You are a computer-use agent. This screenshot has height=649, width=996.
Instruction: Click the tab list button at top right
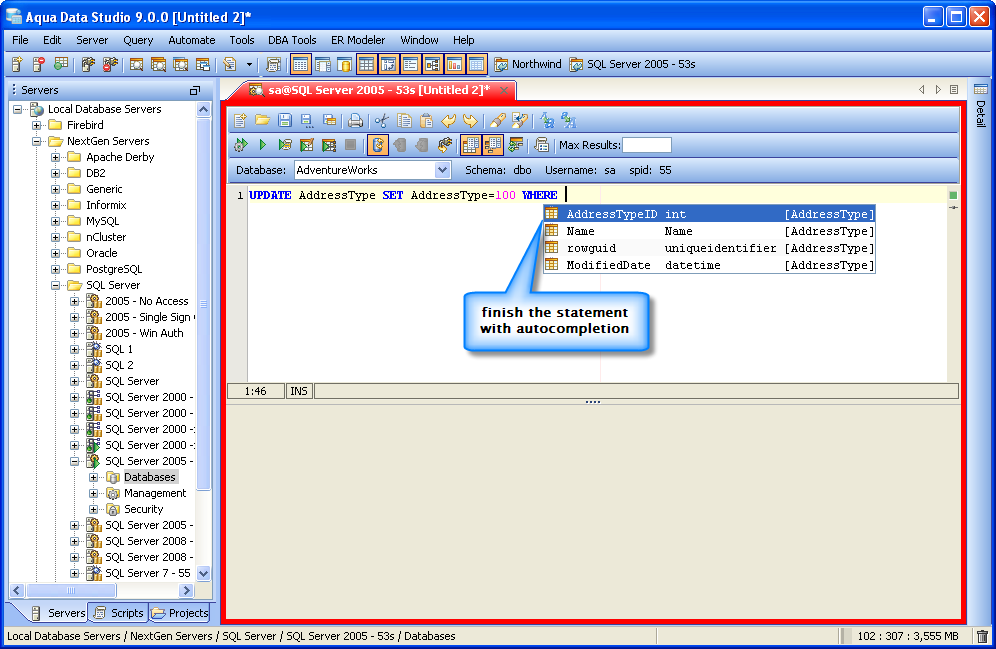click(x=954, y=90)
